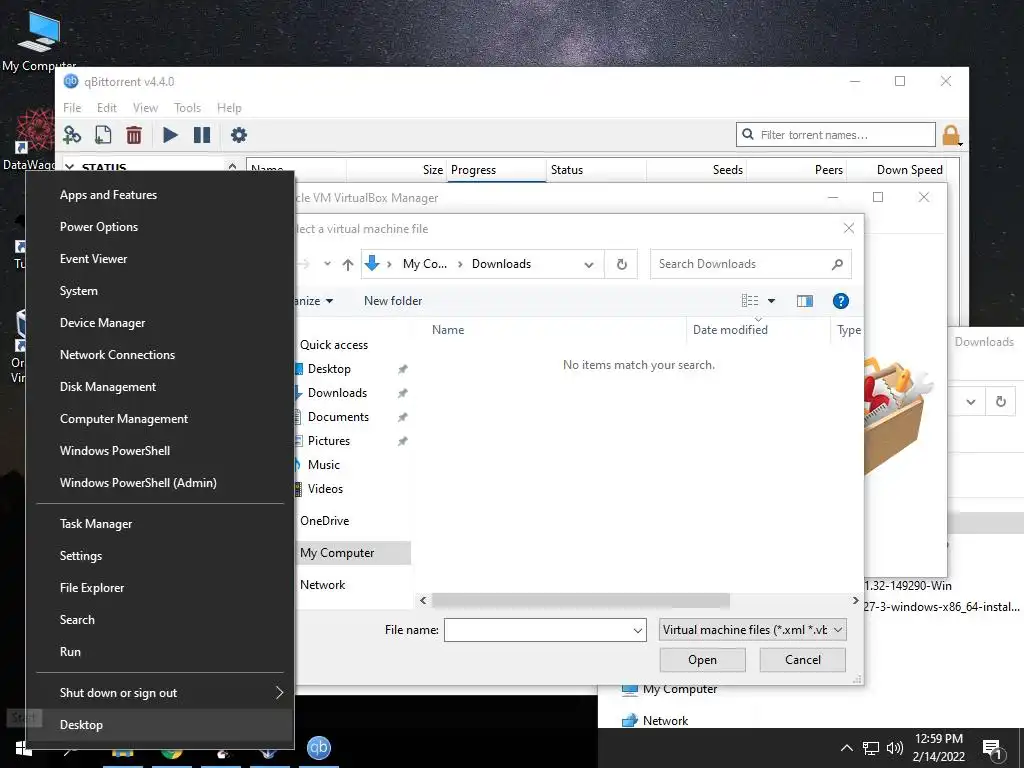The width and height of the screenshot is (1024, 768).
Task: Click the network icon in system tray
Action: pyautogui.click(x=871, y=748)
